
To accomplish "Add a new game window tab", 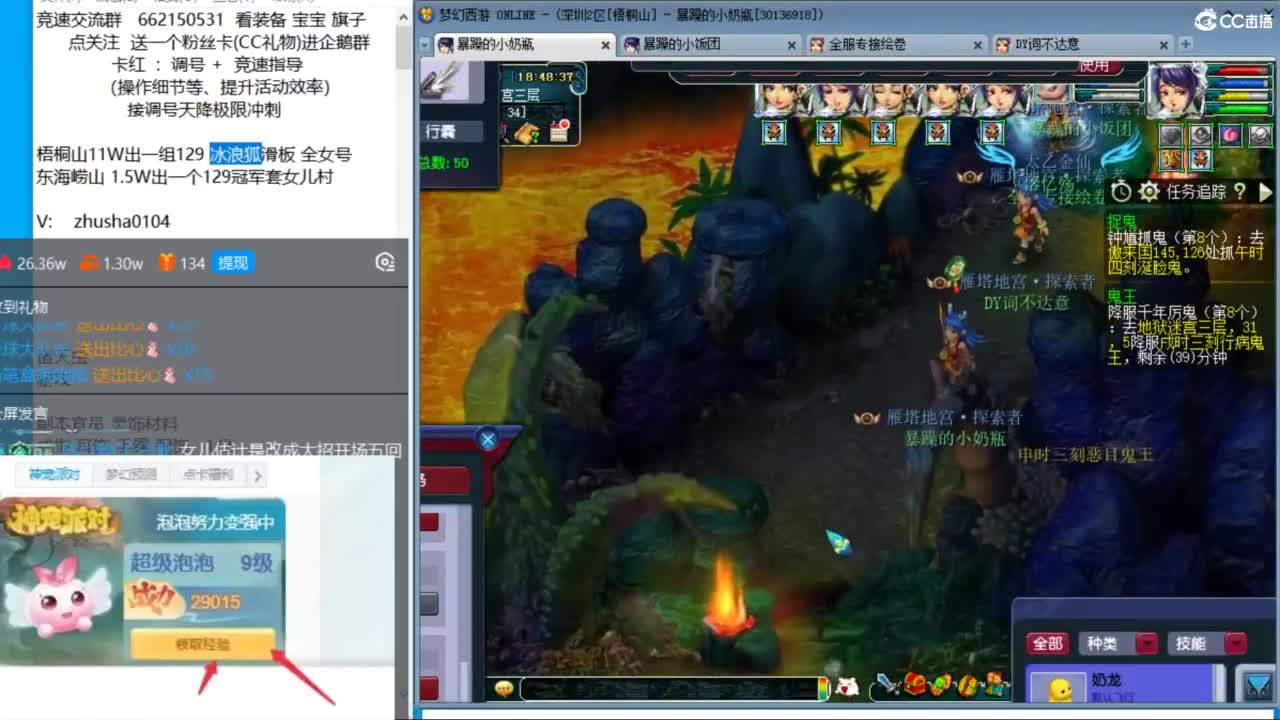I will tap(1185, 44).
